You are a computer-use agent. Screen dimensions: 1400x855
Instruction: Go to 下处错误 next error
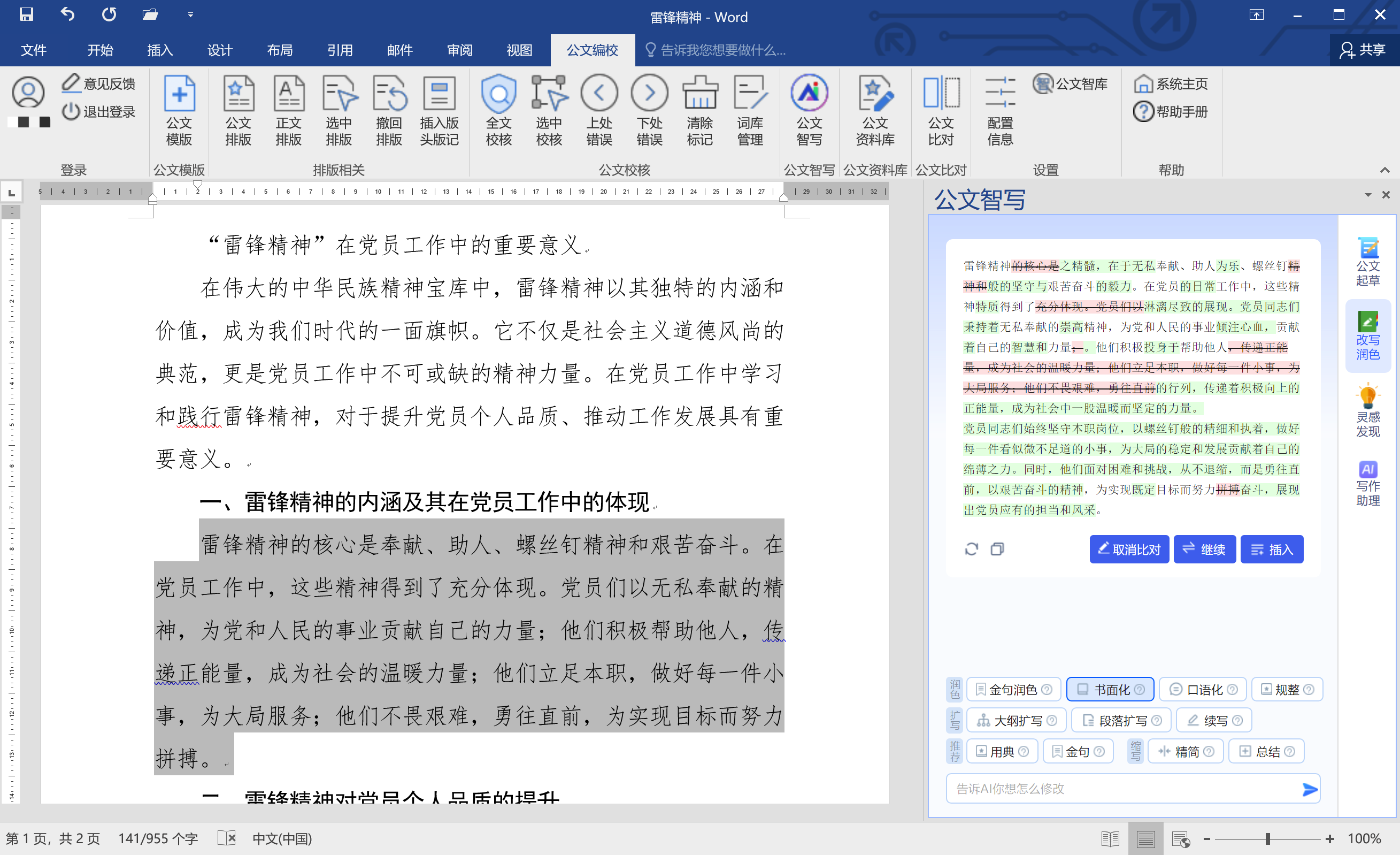coord(649,111)
